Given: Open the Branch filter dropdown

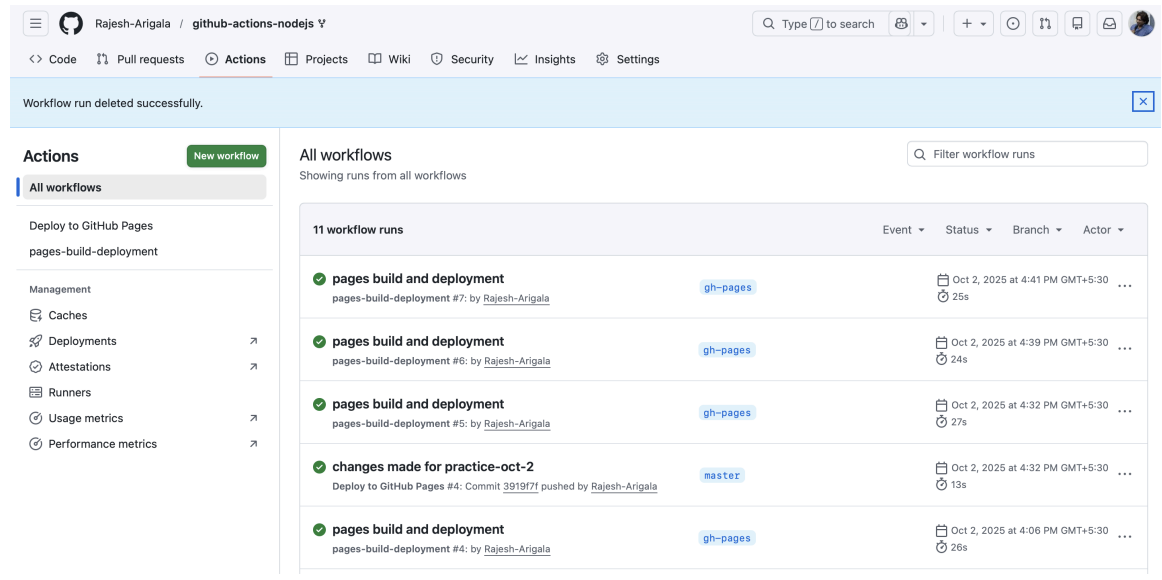Looking at the screenshot, I should click(1038, 230).
